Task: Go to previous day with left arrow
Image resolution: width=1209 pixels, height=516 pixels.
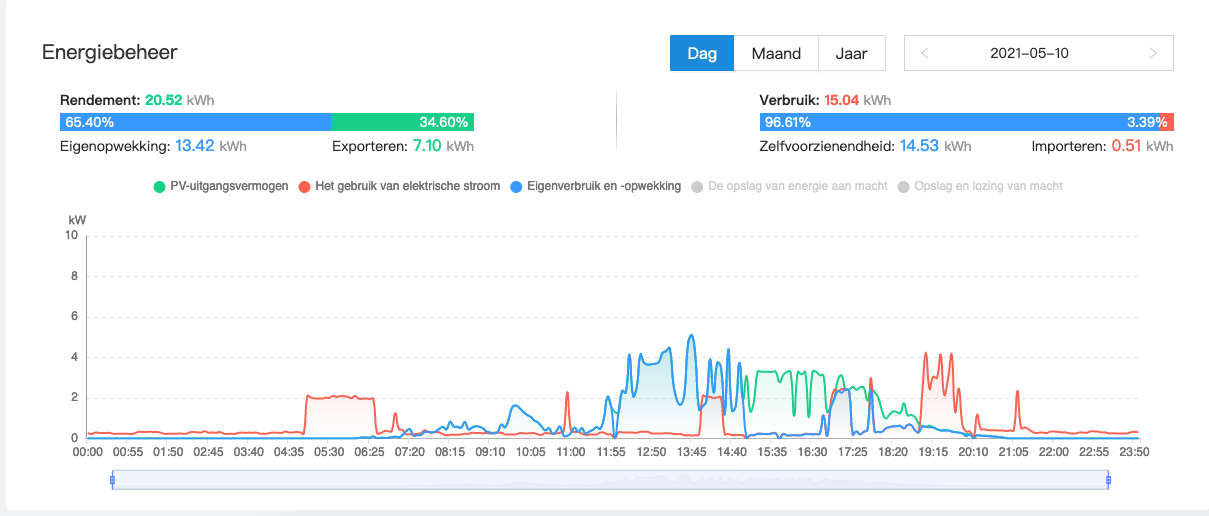Action: 924,53
